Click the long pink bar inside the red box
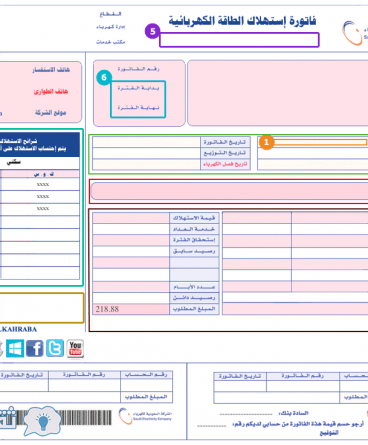The width and height of the screenshot is (368, 445). (229, 191)
